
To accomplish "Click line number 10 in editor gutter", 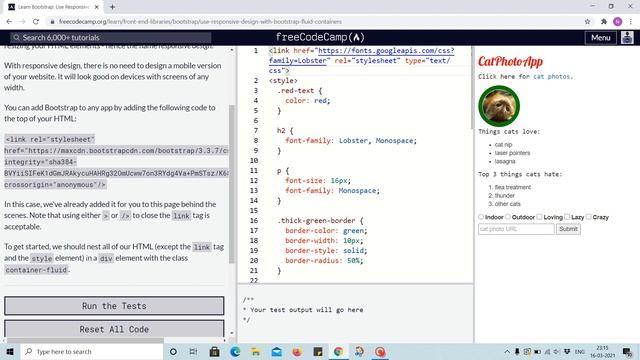I will 254,160.
